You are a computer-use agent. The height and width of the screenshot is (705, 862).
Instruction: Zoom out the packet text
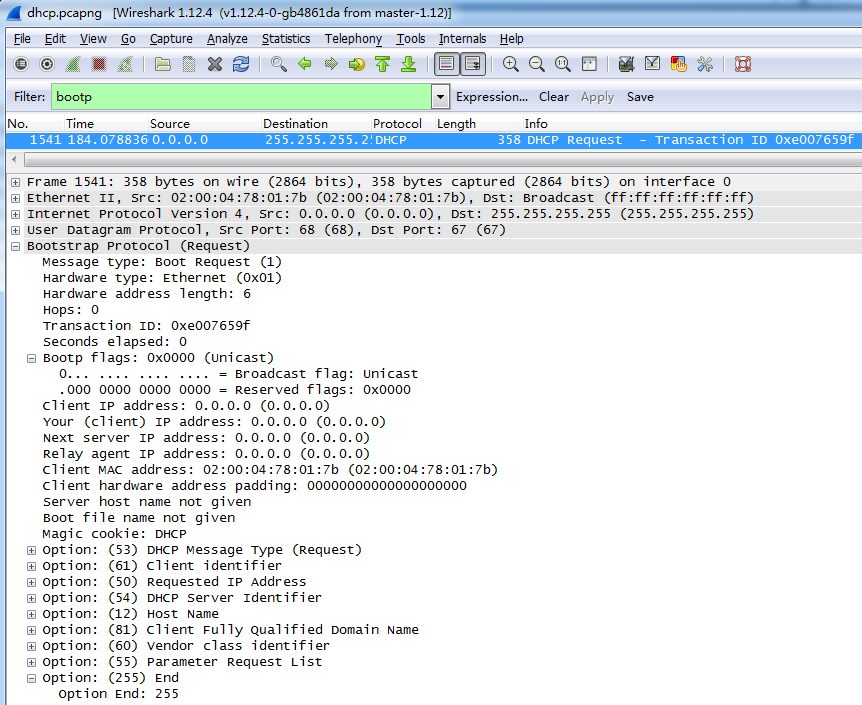pyautogui.click(x=537, y=64)
